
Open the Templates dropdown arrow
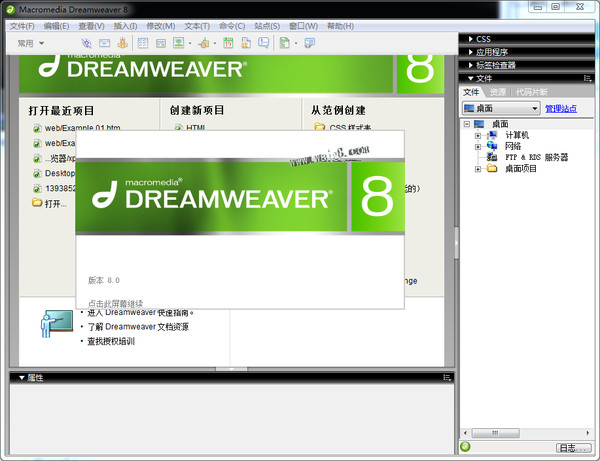(x=296, y=44)
